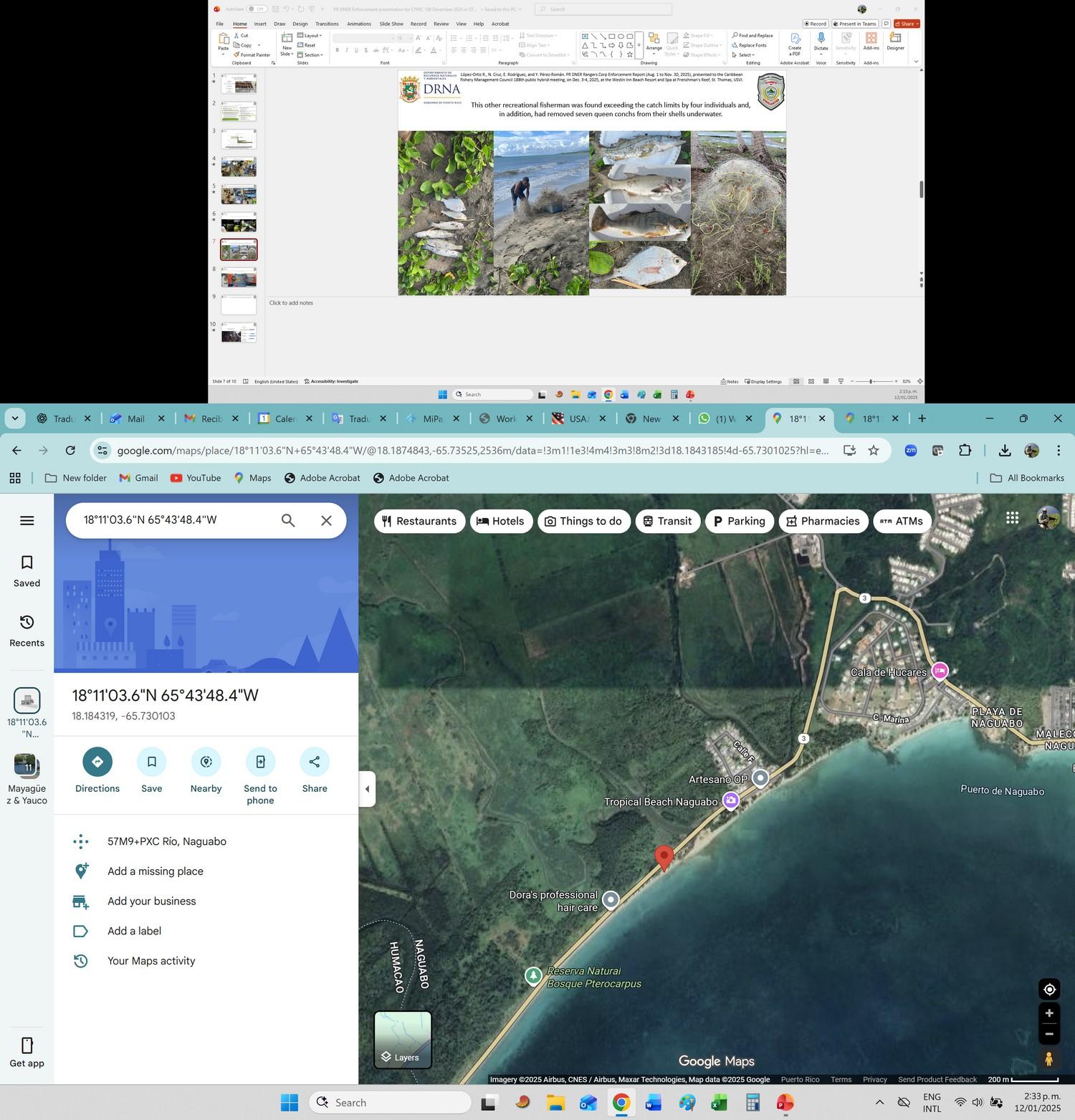Open the Saved sidebar item
Screen dimensions: 1075x1120
tap(27, 571)
